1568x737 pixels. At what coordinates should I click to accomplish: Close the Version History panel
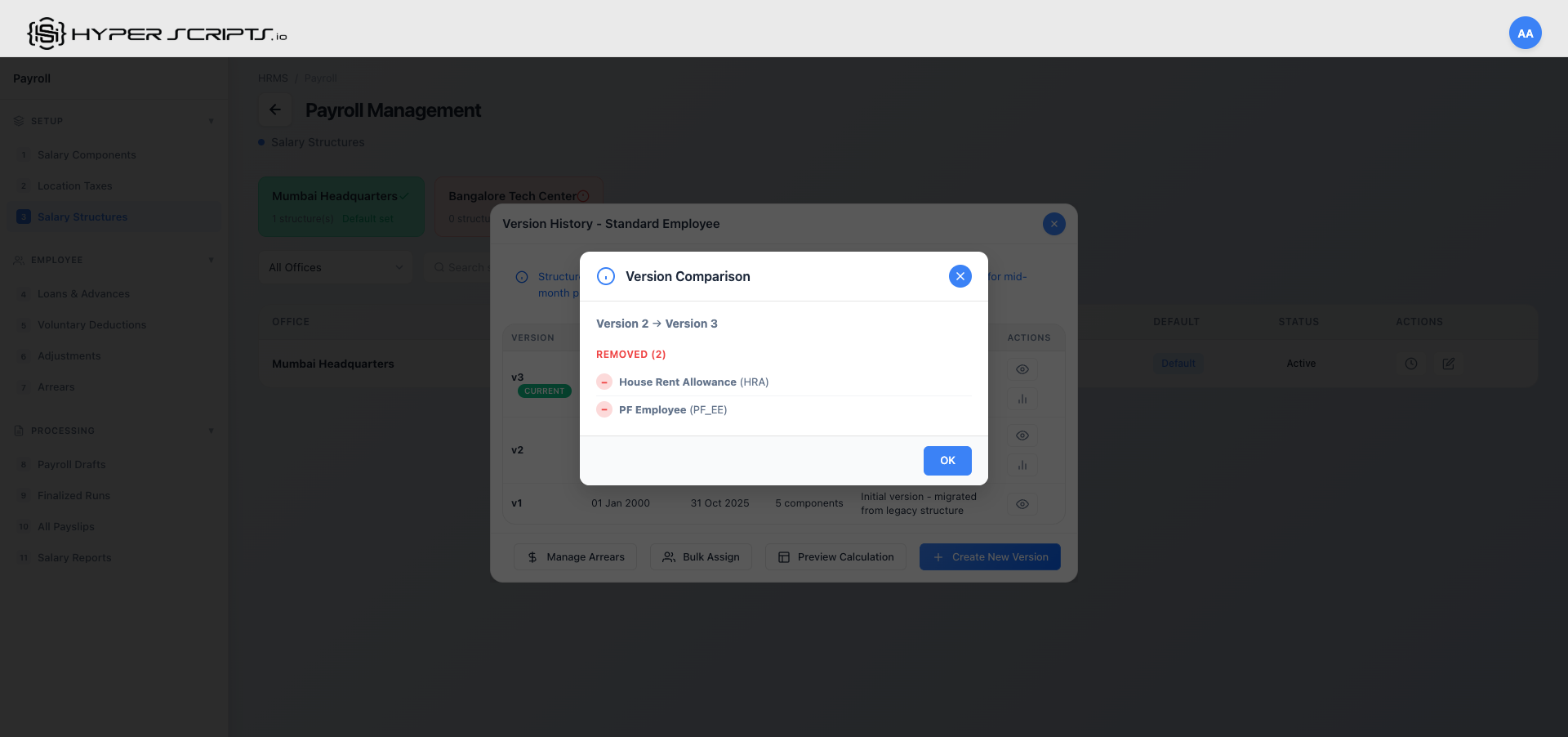(1053, 224)
